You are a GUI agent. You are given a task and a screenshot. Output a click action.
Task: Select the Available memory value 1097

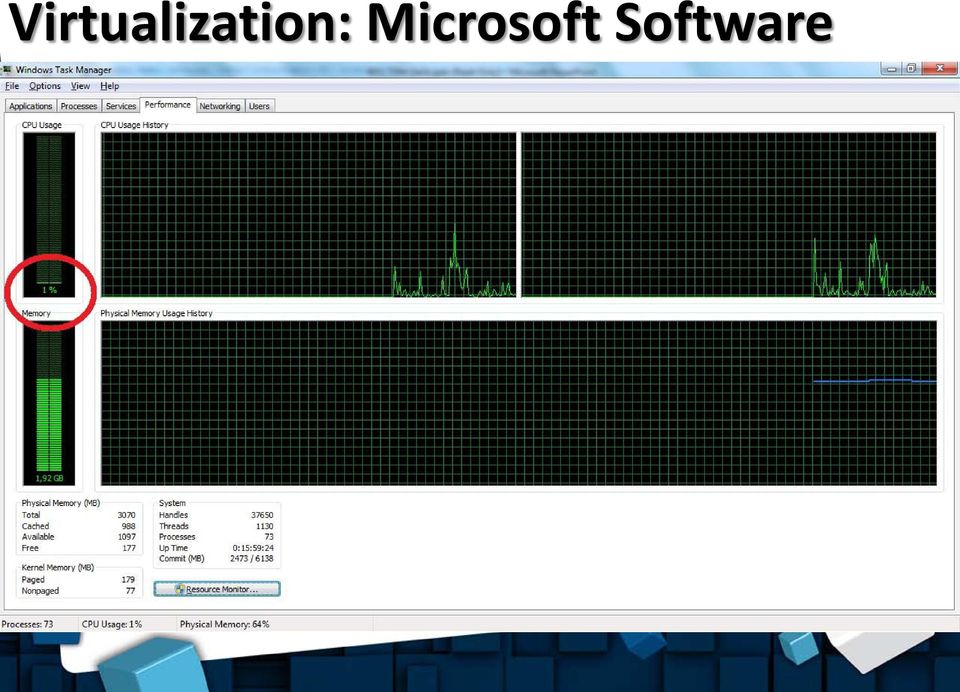[127, 537]
